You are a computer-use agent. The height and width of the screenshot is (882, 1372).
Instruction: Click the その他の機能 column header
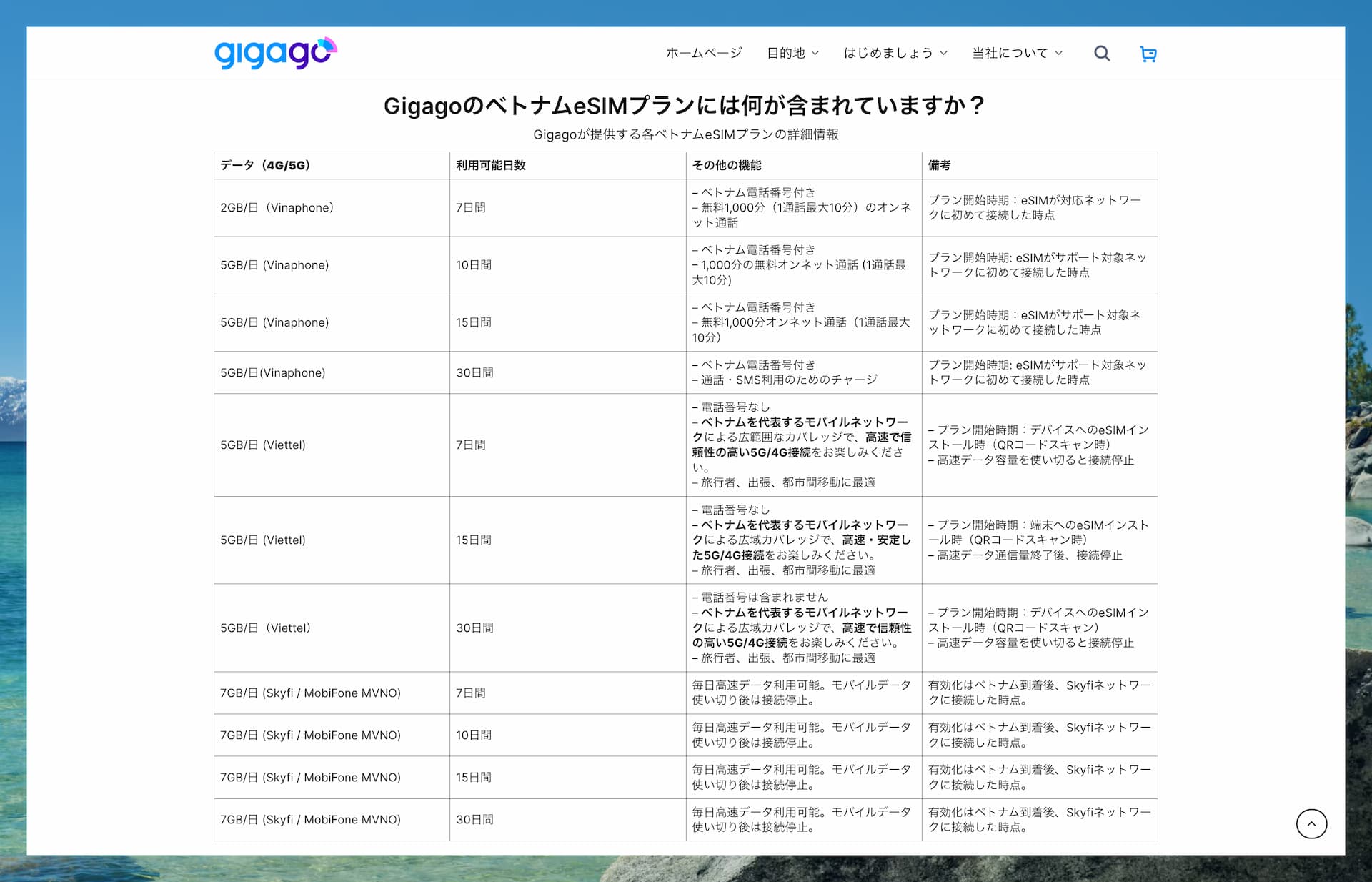(727, 165)
